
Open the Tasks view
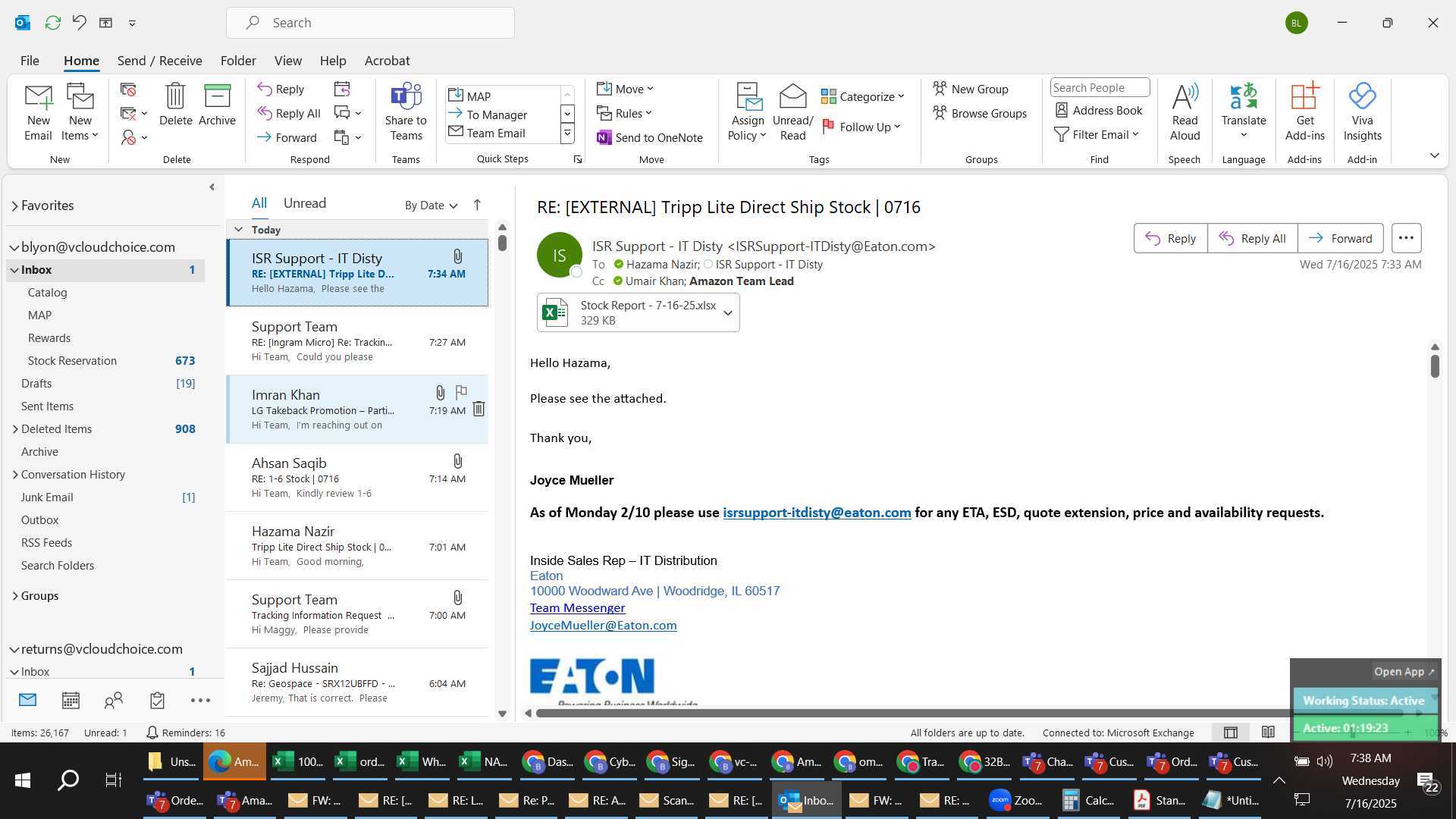pyautogui.click(x=157, y=700)
